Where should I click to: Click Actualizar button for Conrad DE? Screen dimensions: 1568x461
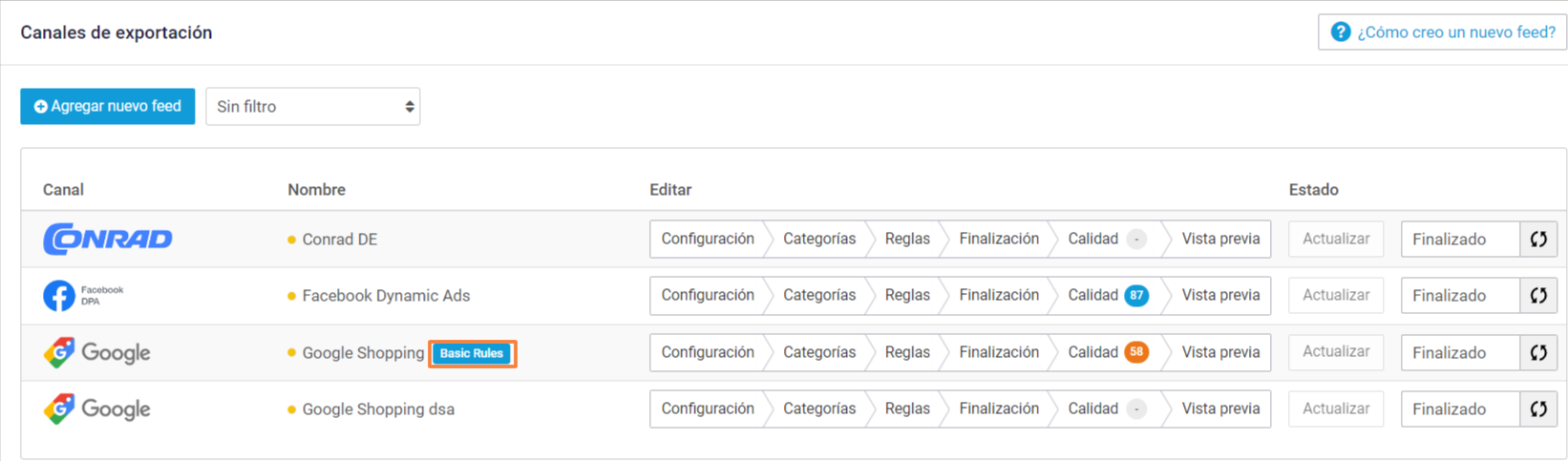coord(1336,239)
